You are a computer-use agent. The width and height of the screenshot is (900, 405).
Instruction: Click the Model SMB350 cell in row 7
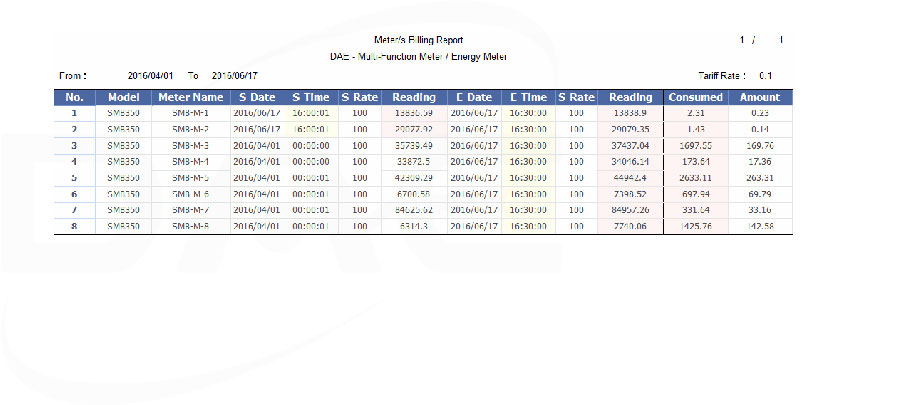coord(123,210)
